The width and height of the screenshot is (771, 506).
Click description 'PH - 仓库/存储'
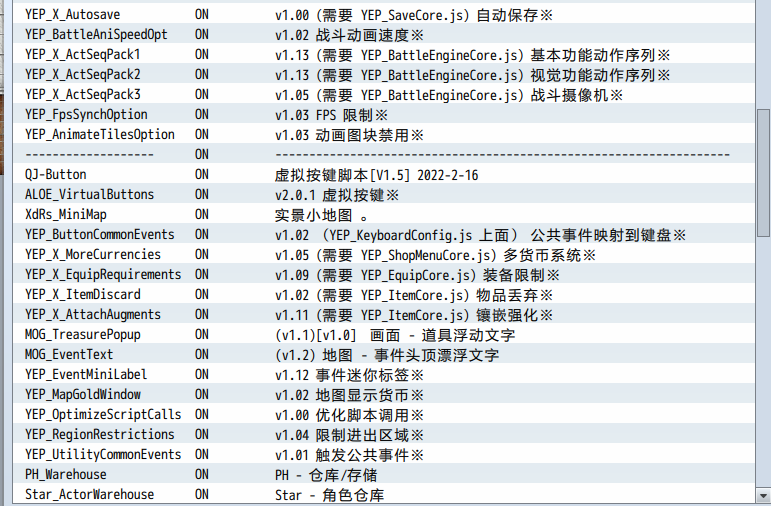(326, 476)
